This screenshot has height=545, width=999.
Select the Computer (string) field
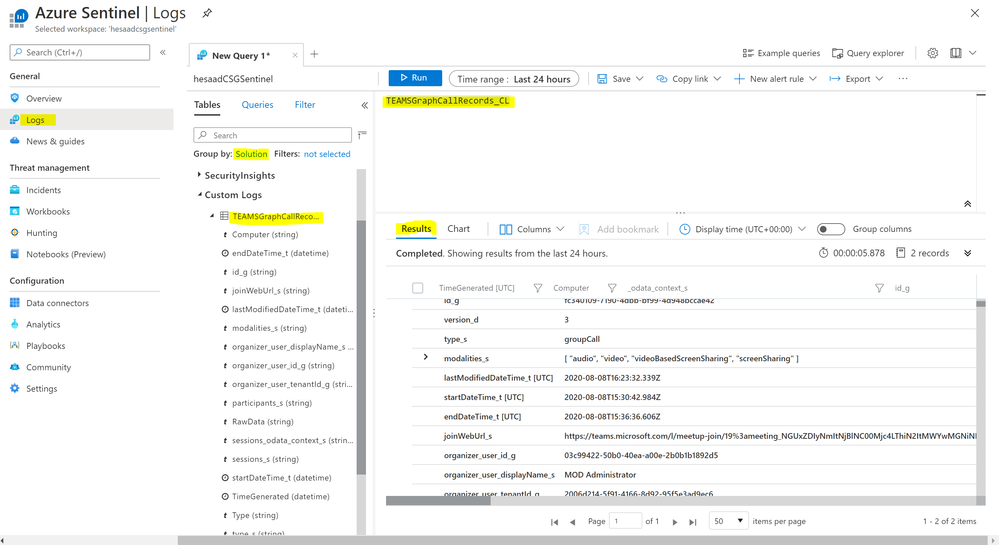coord(264,235)
